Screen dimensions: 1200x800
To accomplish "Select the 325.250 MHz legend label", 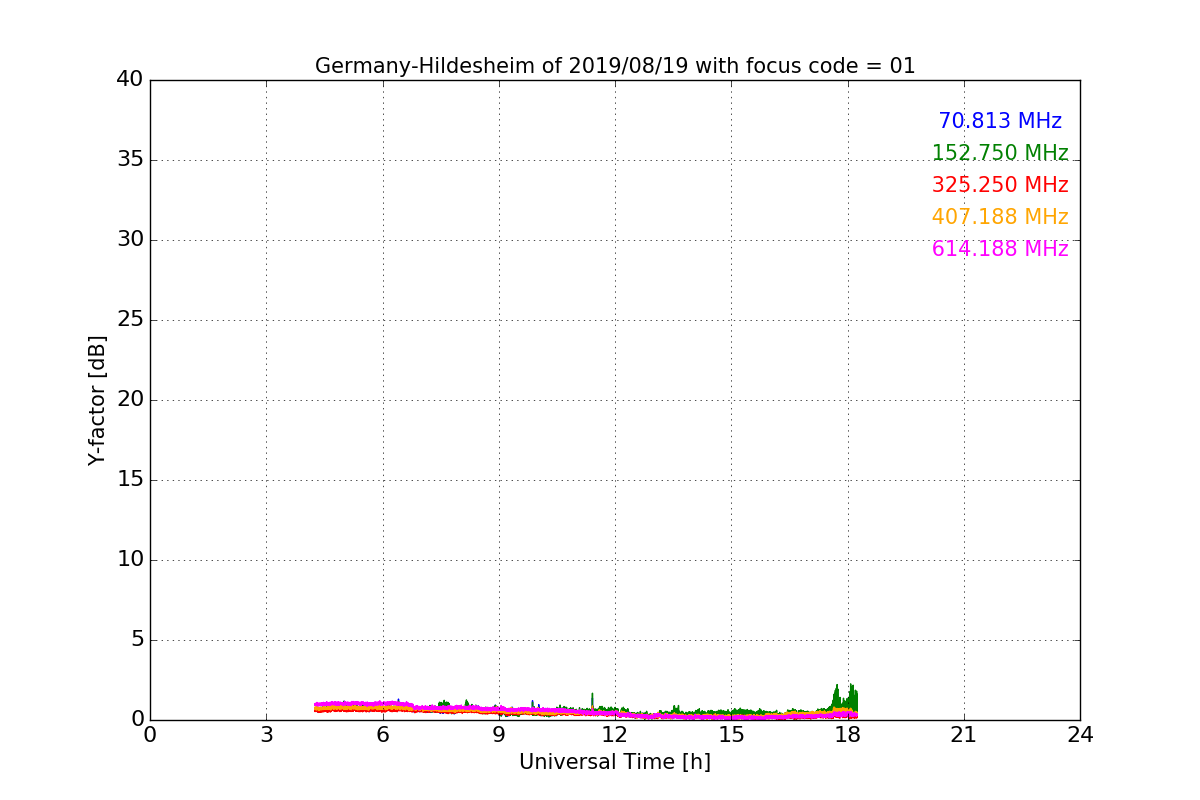I will (1000, 185).
